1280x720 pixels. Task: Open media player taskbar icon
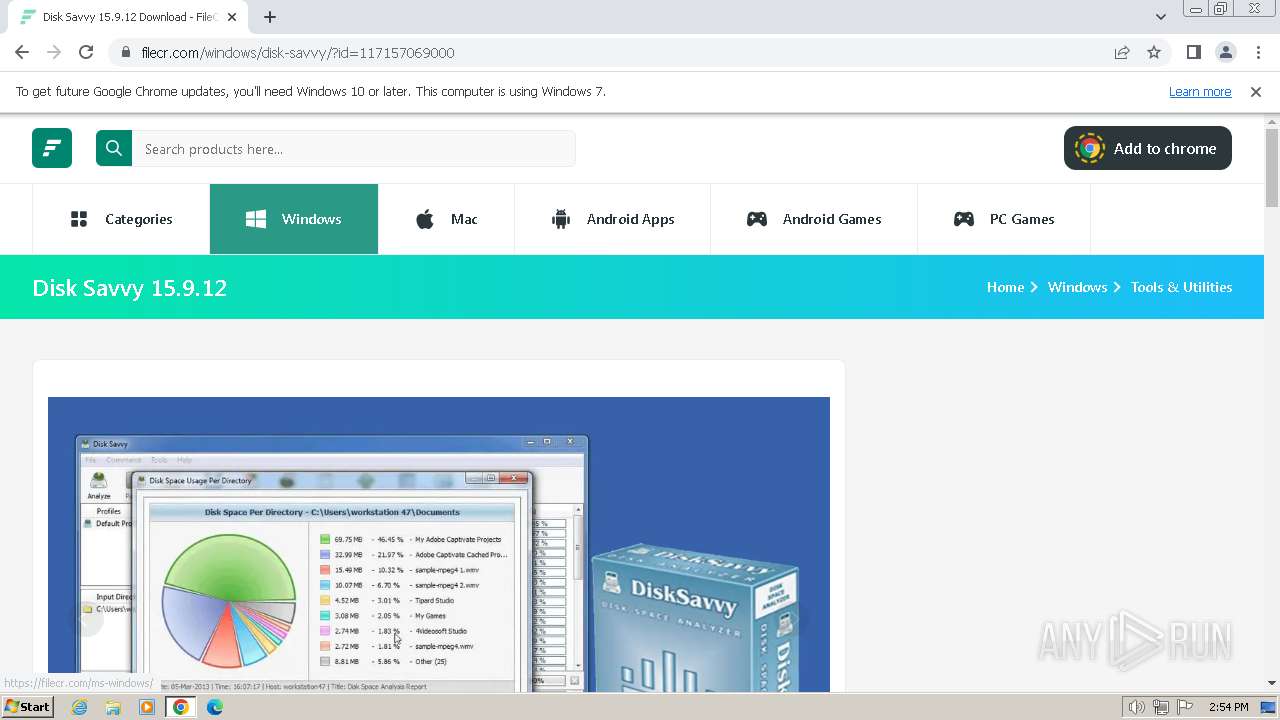147,707
